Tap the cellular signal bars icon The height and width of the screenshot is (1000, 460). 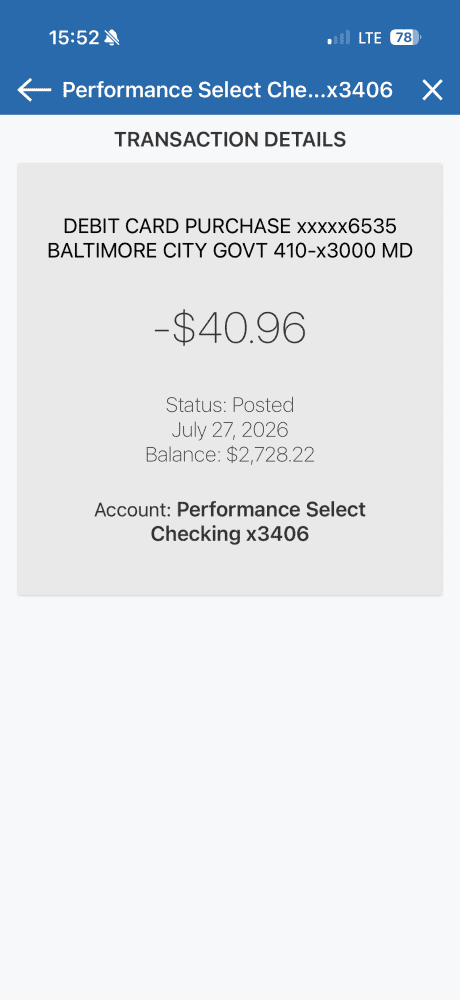(339, 38)
